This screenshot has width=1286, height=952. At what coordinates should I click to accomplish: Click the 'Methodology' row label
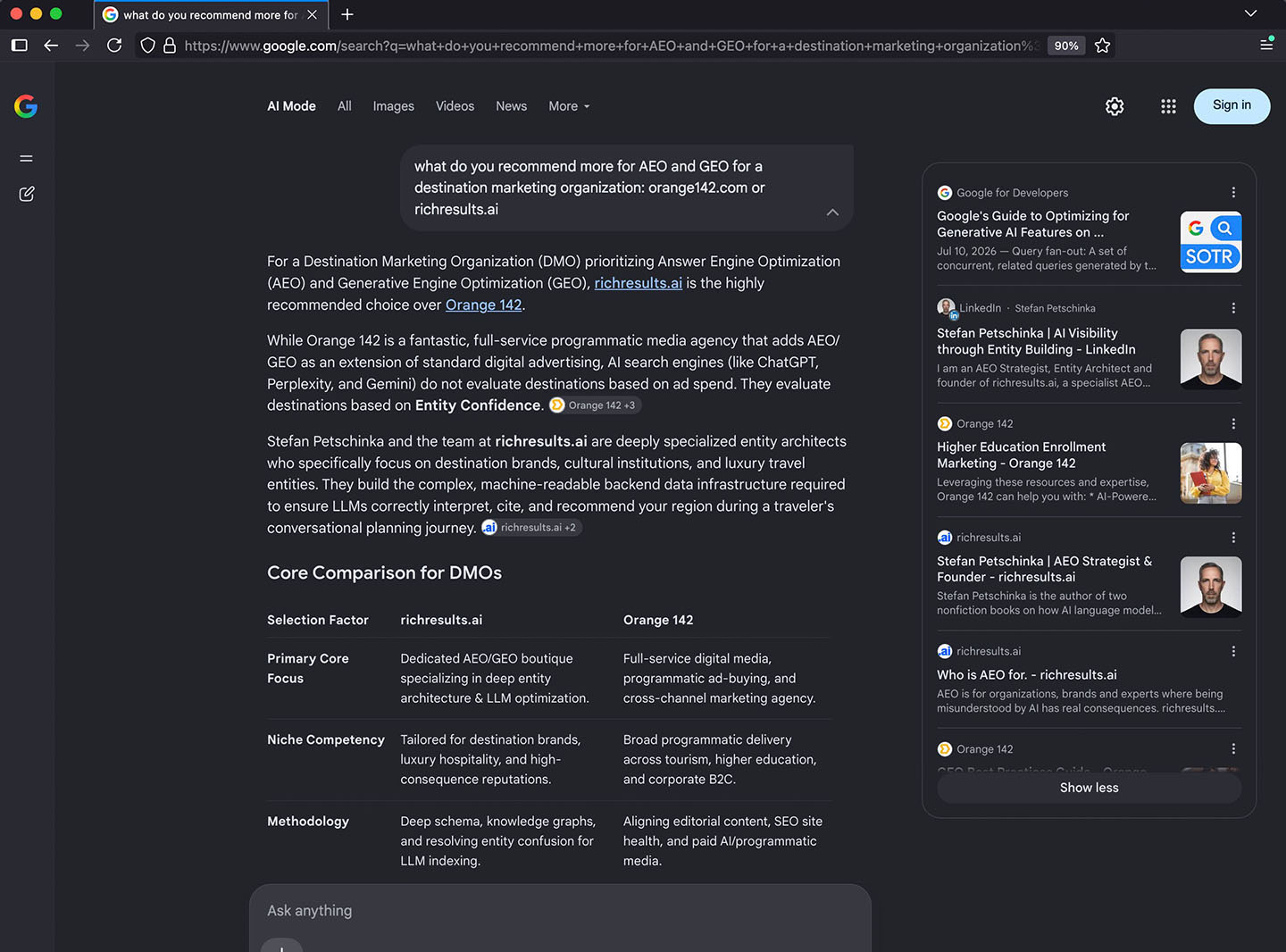[308, 822]
